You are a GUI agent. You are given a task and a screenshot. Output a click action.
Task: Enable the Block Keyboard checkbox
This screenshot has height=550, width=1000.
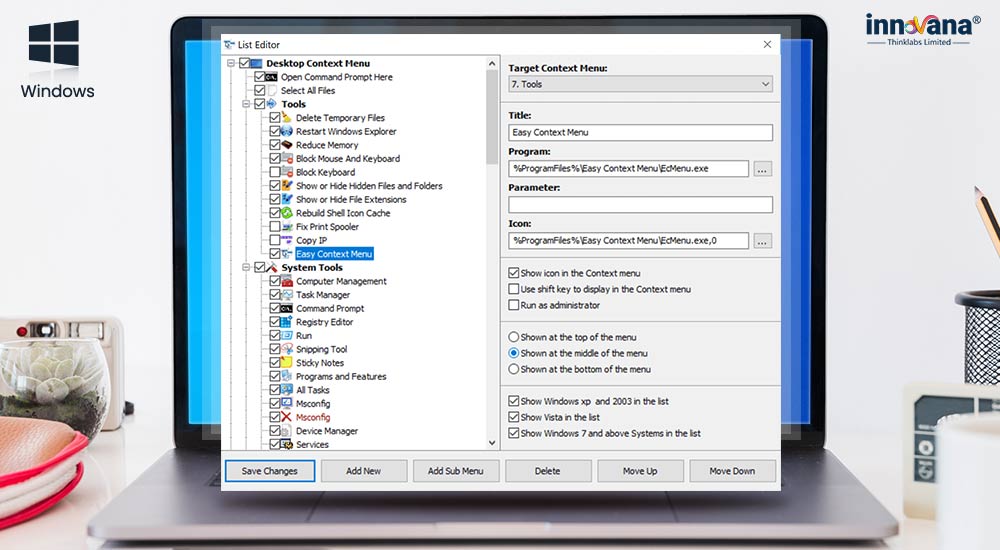(275, 172)
